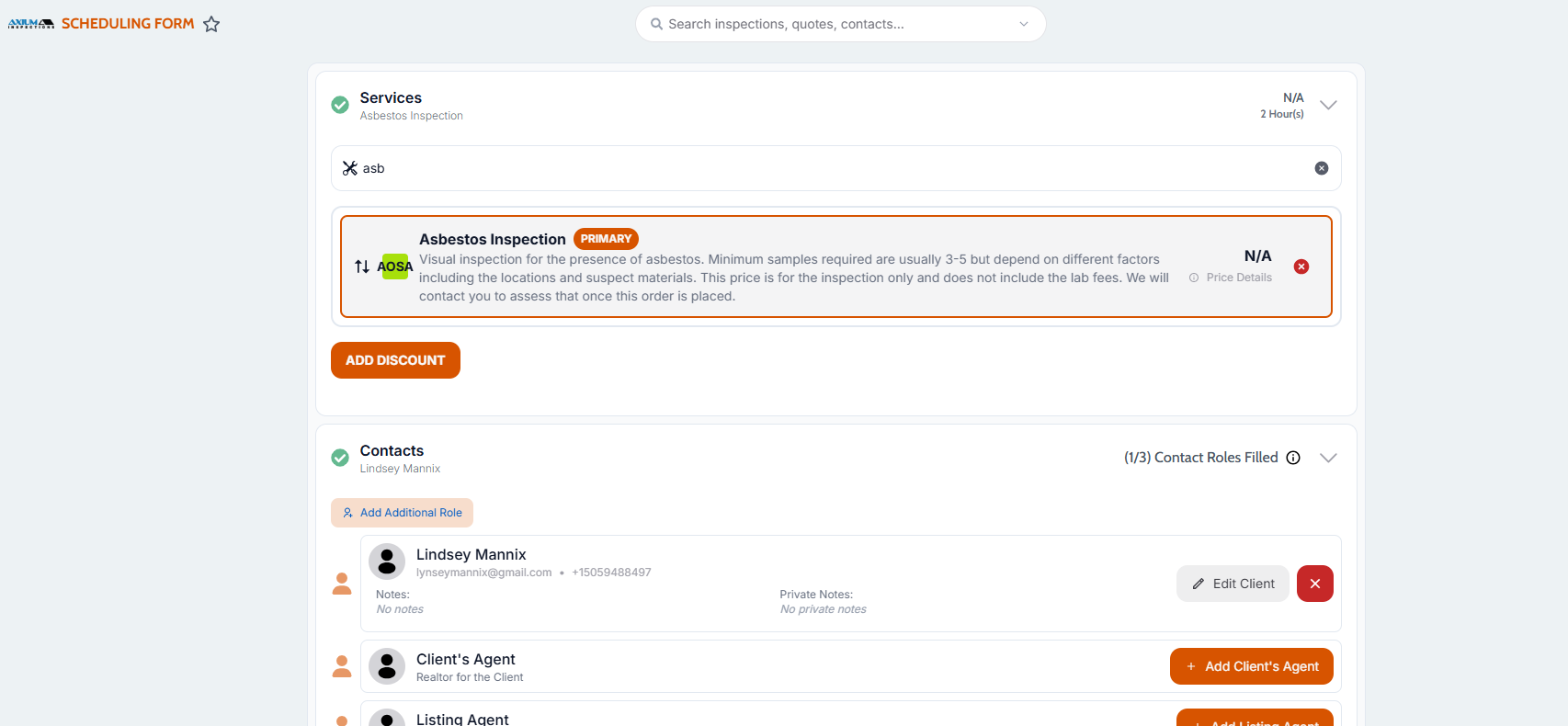The height and width of the screenshot is (726, 1568).
Task: Click the Services completed green checkmark
Action: [x=340, y=105]
